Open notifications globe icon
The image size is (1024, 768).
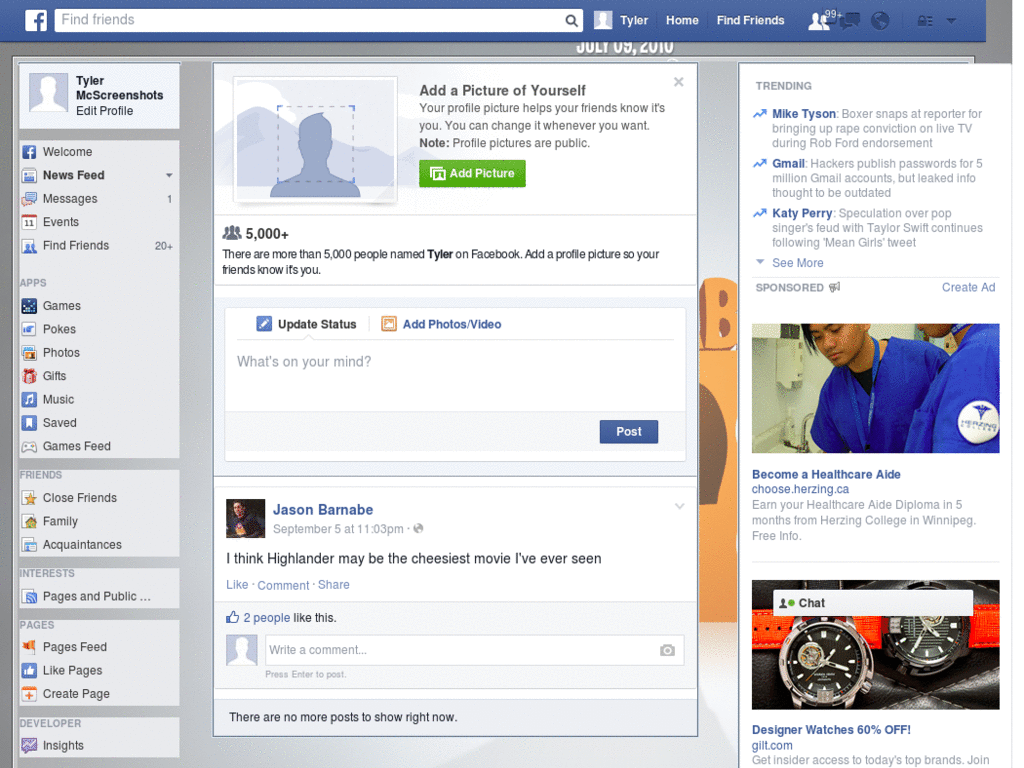(880, 21)
